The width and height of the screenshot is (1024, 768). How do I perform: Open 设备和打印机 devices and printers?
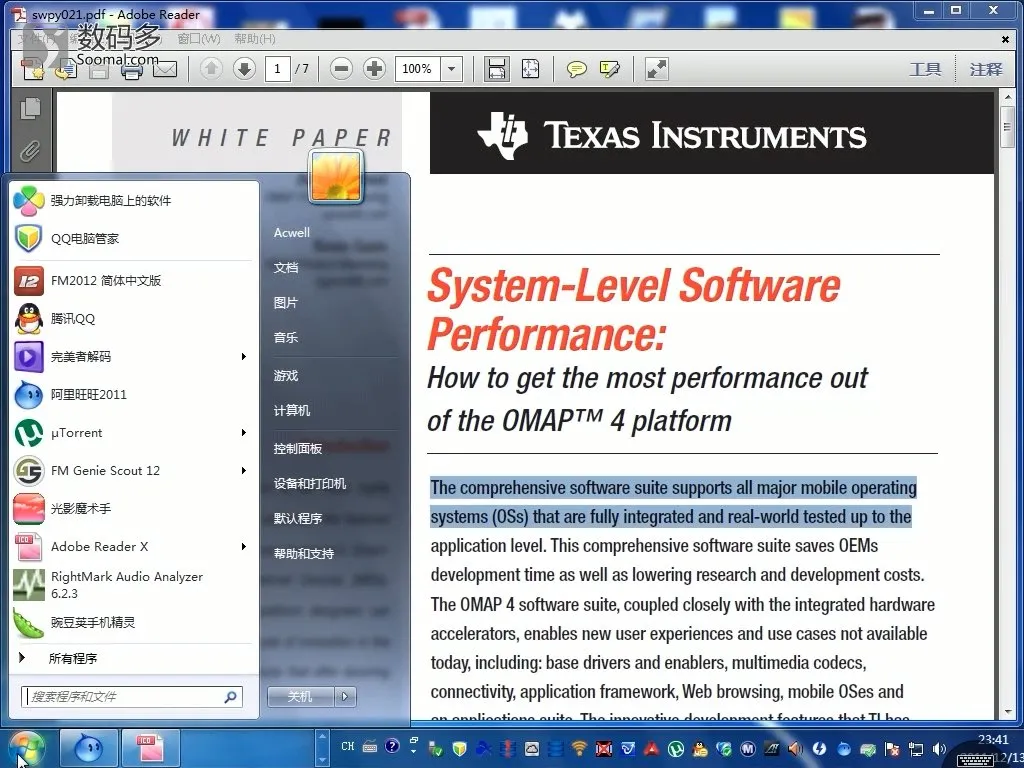[x=310, y=483]
